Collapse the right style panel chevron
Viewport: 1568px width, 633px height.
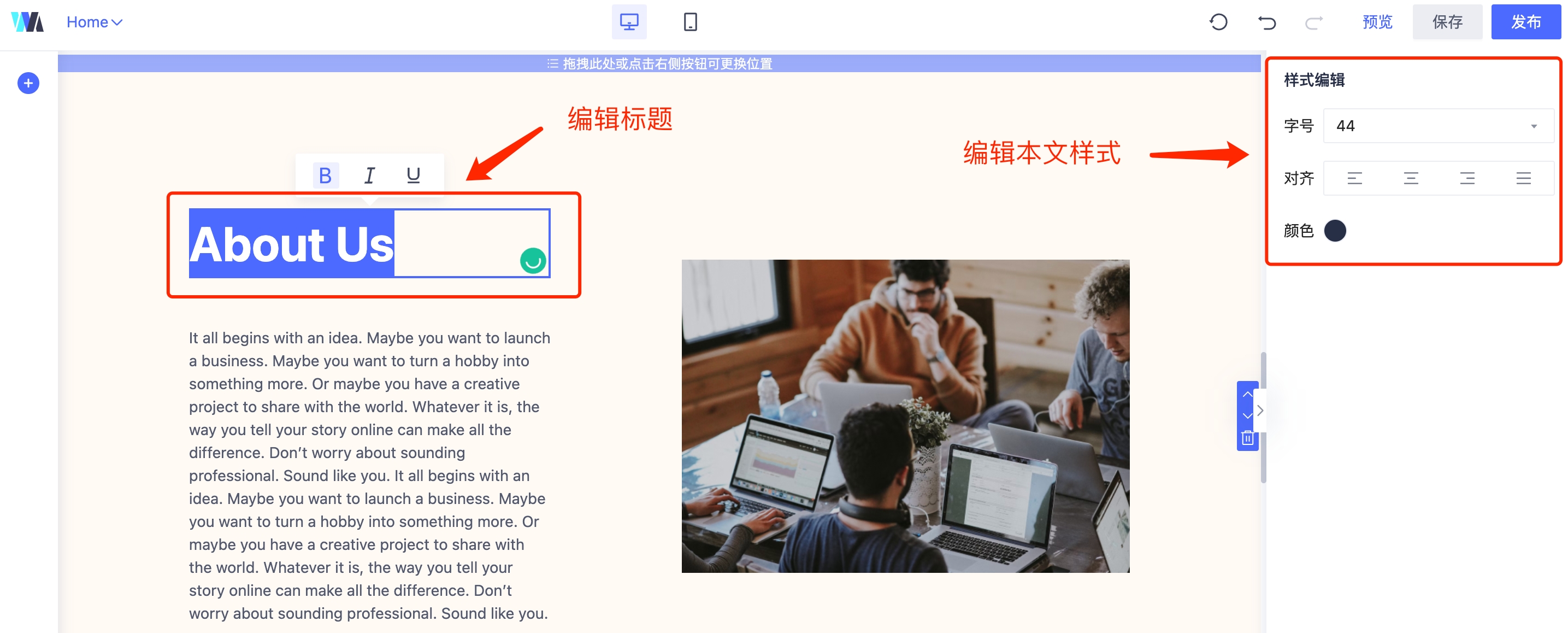click(1260, 411)
